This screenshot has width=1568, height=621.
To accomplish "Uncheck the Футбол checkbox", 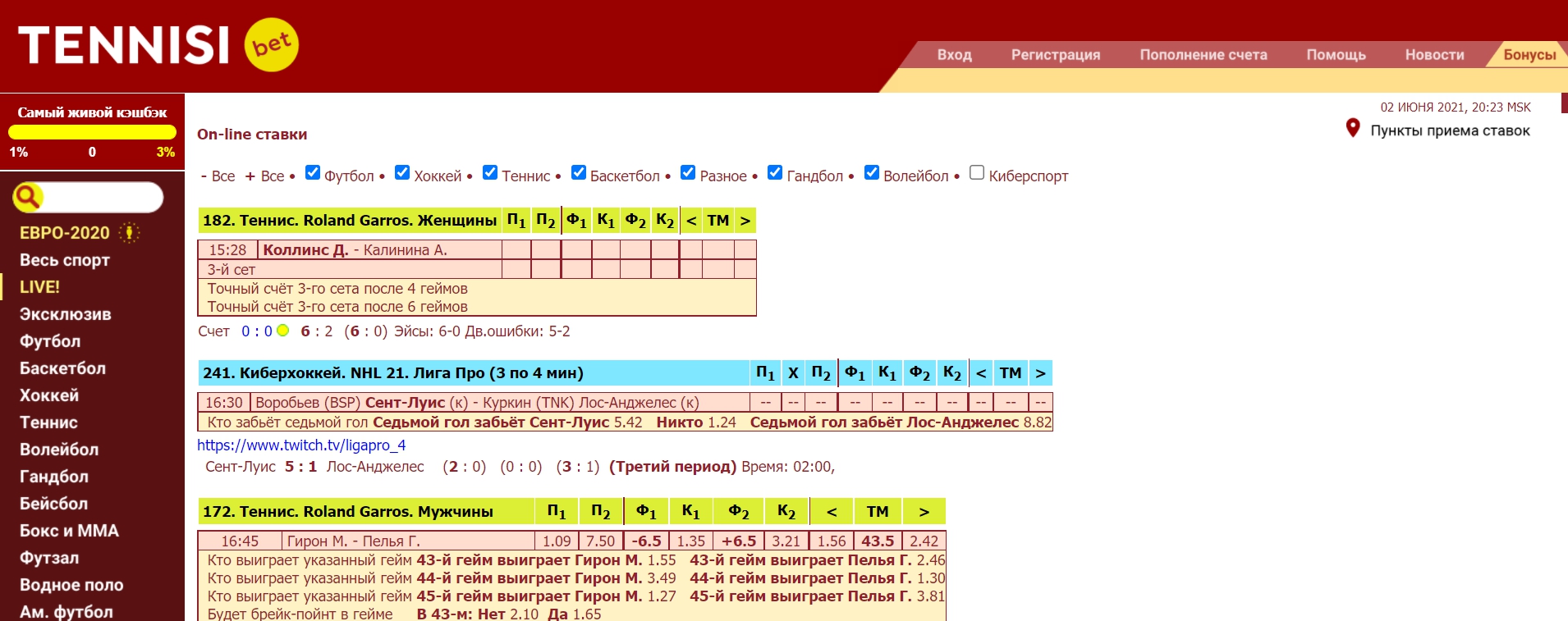I will tap(313, 172).
